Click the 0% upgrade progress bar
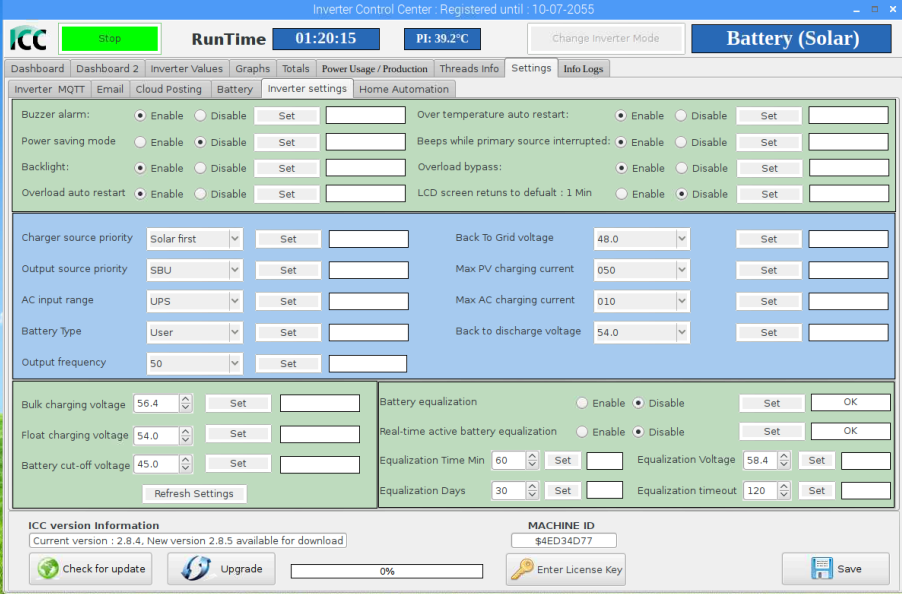Screen dimensions: 902x594 386,571
